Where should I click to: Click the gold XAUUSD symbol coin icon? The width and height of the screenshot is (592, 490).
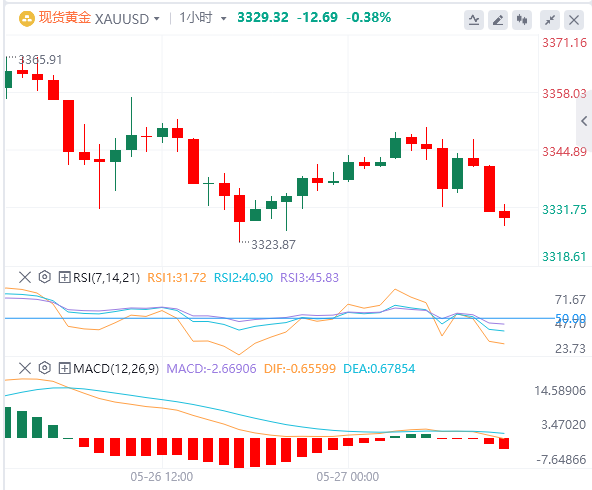27,18
